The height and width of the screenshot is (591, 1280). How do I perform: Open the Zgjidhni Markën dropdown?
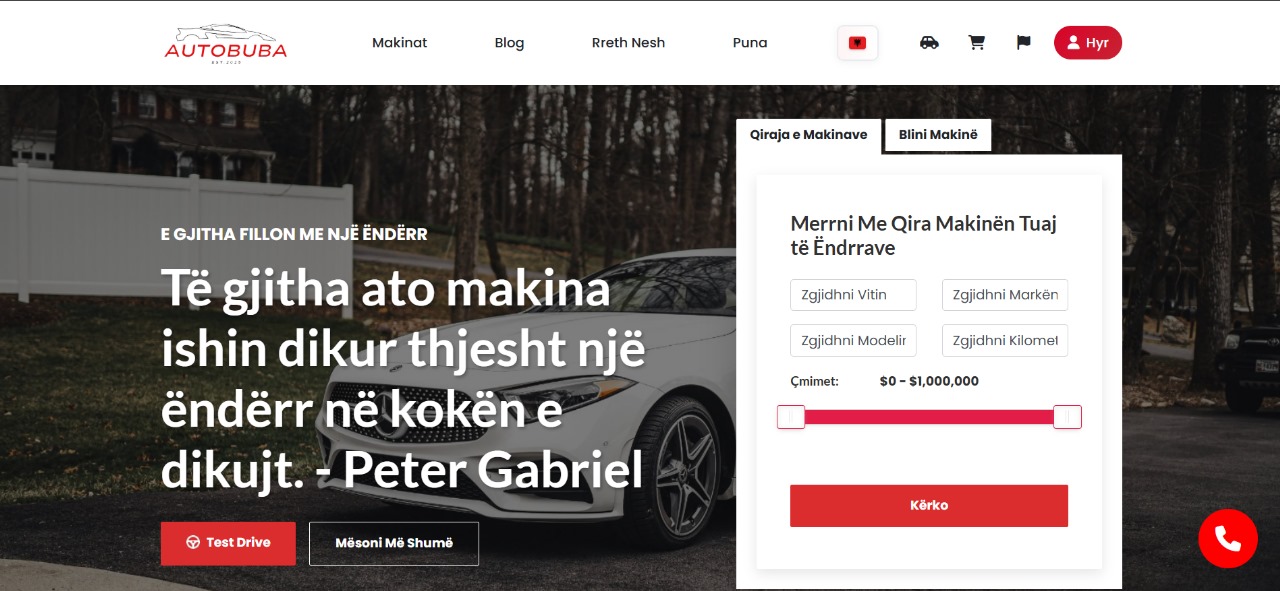click(1005, 295)
